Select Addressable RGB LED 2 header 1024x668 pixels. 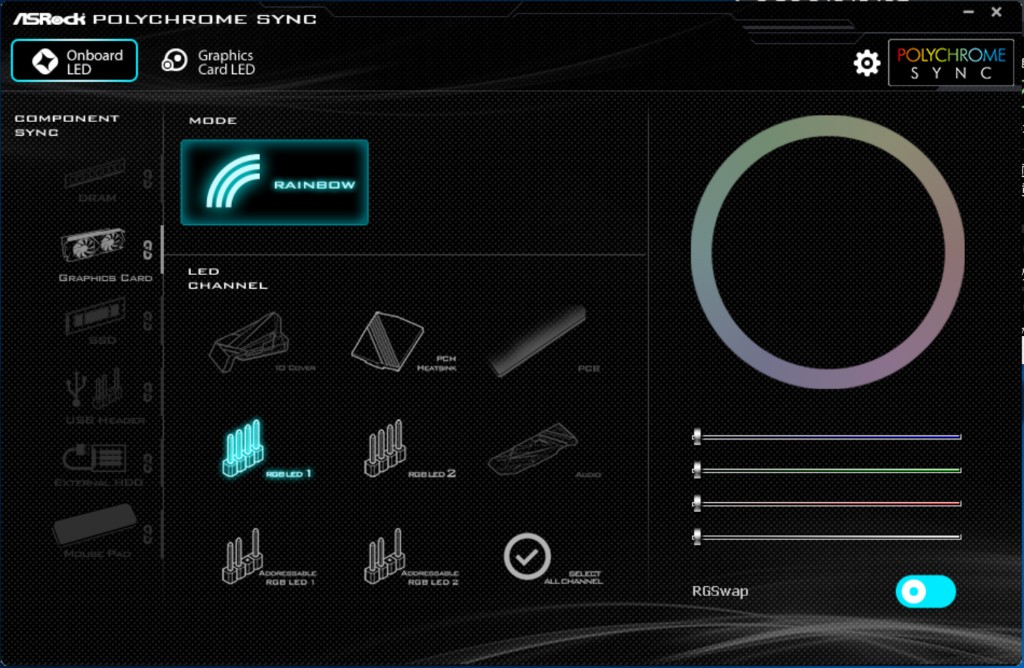(x=410, y=557)
